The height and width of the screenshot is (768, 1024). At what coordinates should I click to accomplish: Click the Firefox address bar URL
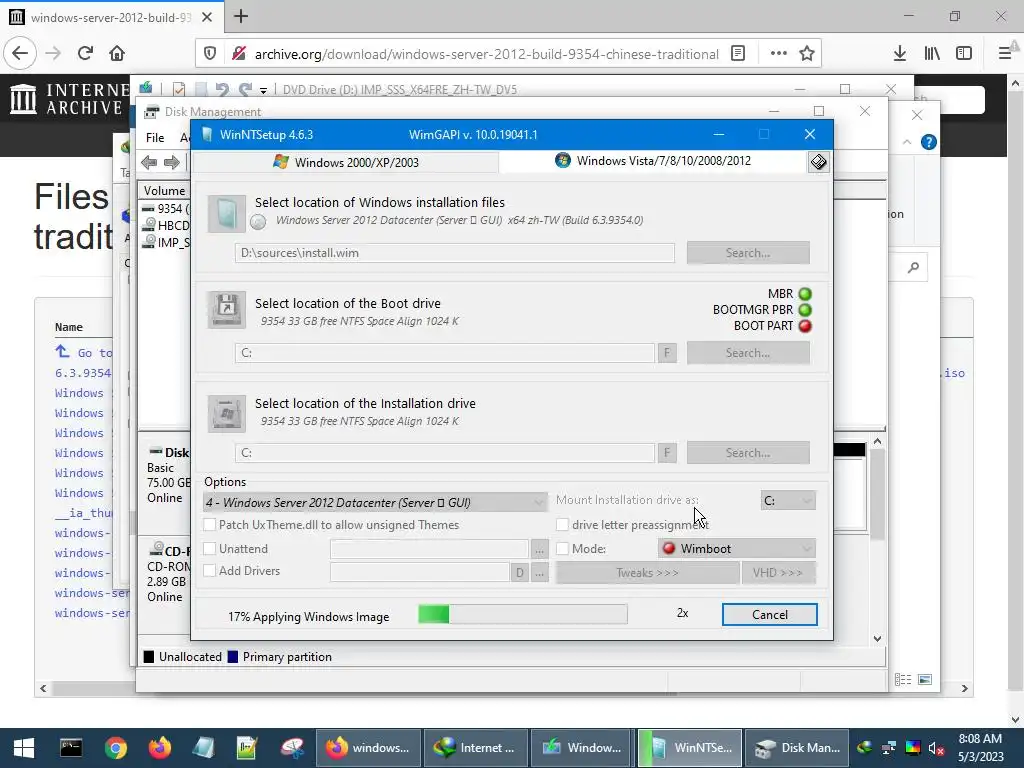487,54
